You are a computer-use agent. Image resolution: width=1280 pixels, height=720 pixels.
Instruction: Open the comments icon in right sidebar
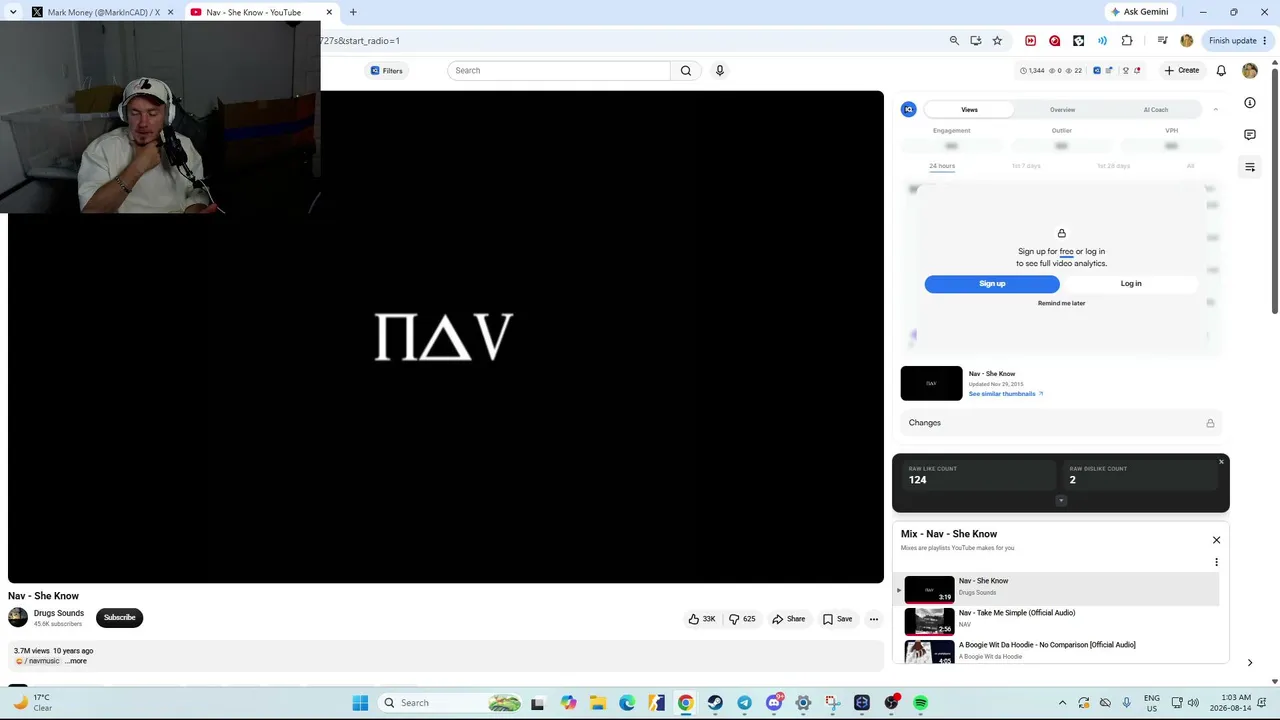point(1250,135)
